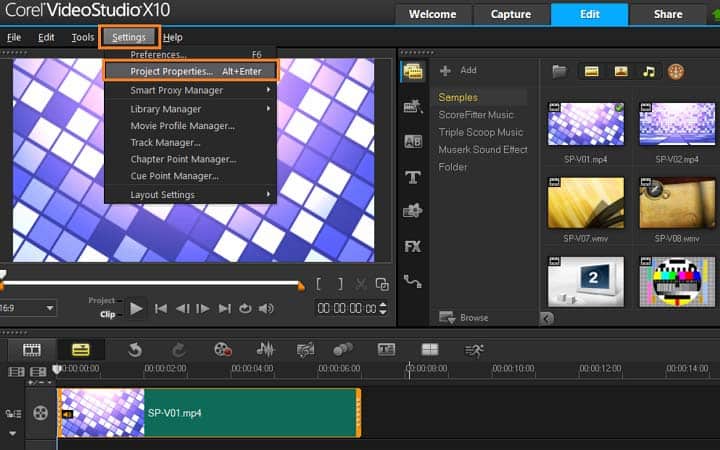Switch to Storyboard View
This screenshot has height=450, width=720.
32,350
